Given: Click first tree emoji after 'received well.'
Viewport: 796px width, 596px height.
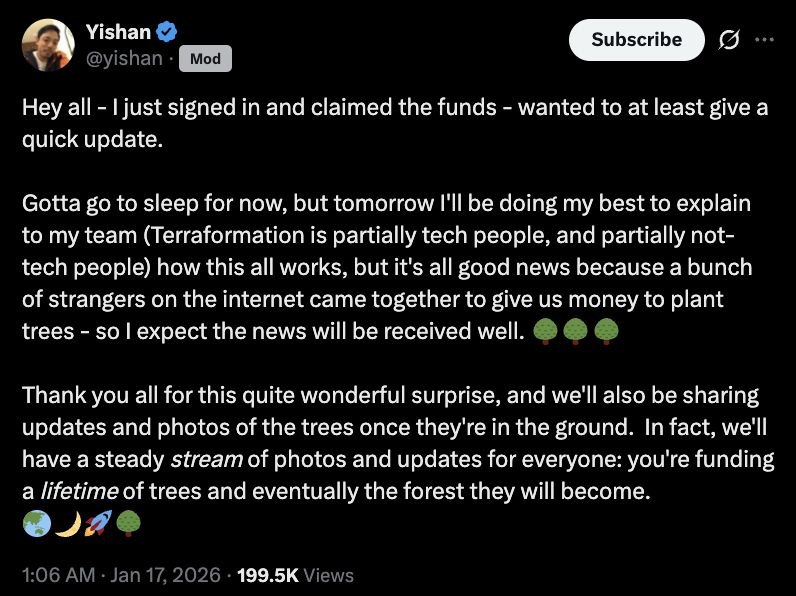Looking at the screenshot, I should pos(545,330).
